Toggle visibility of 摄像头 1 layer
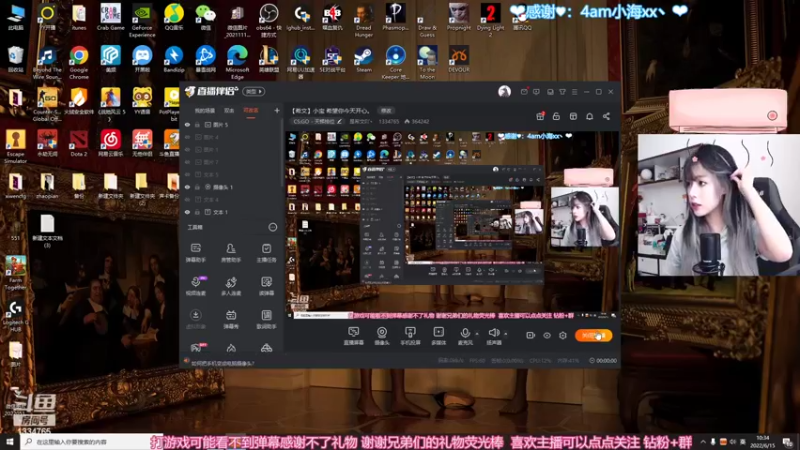 pyautogui.click(x=187, y=187)
